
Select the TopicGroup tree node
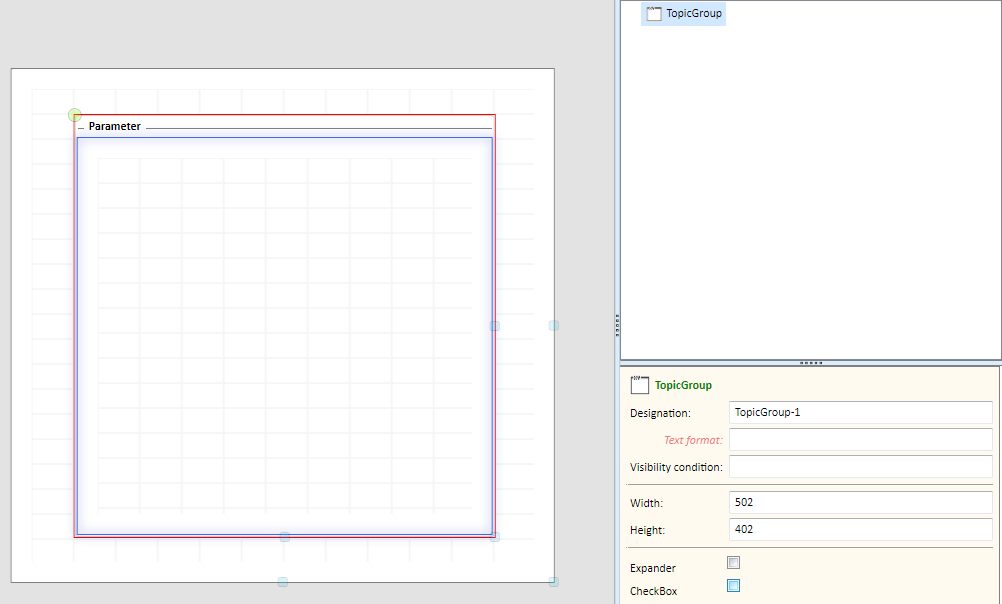pos(693,14)
